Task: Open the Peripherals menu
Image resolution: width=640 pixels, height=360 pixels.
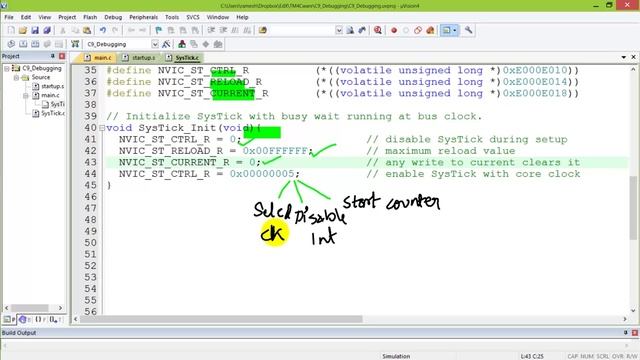Action: click(143, 17)
